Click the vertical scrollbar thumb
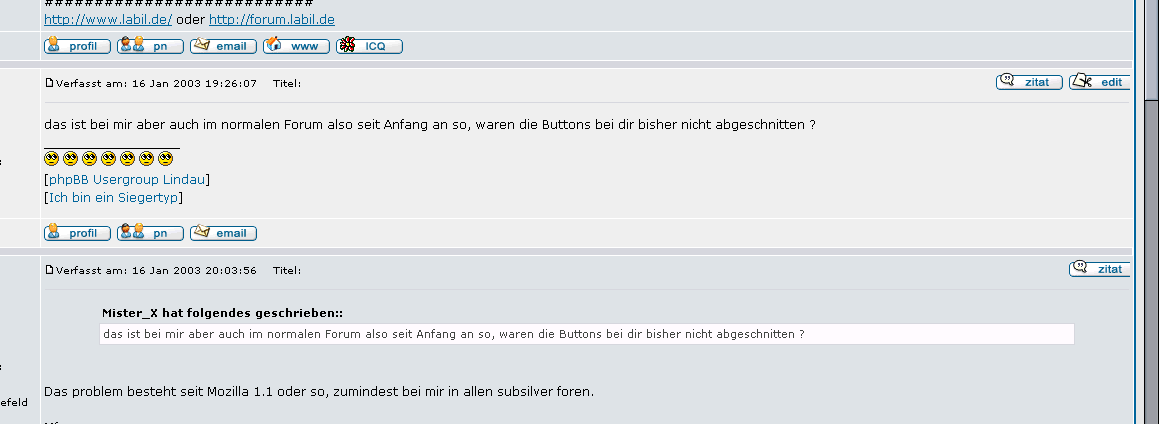 (x=1152, y=48)
